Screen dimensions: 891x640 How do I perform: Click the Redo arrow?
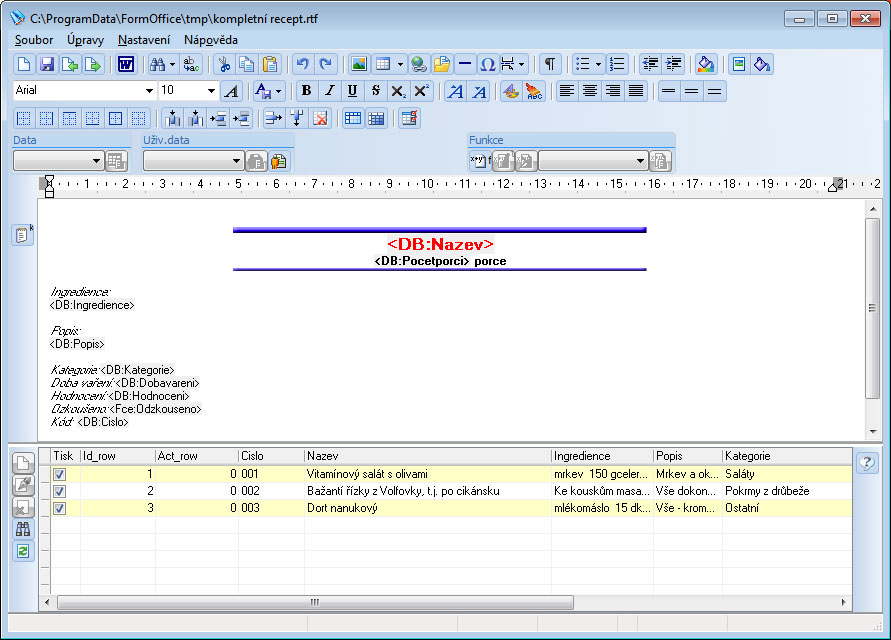pyautogui.click(x=326, y=64)
